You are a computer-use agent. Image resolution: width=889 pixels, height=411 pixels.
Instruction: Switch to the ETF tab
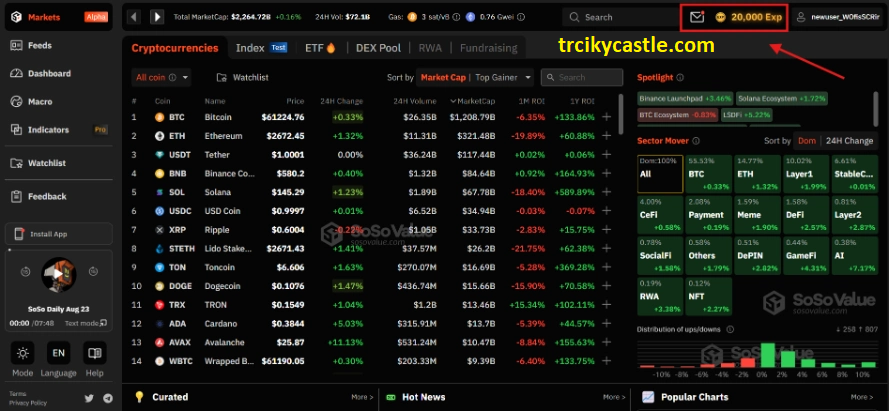[x=320, y=48]
